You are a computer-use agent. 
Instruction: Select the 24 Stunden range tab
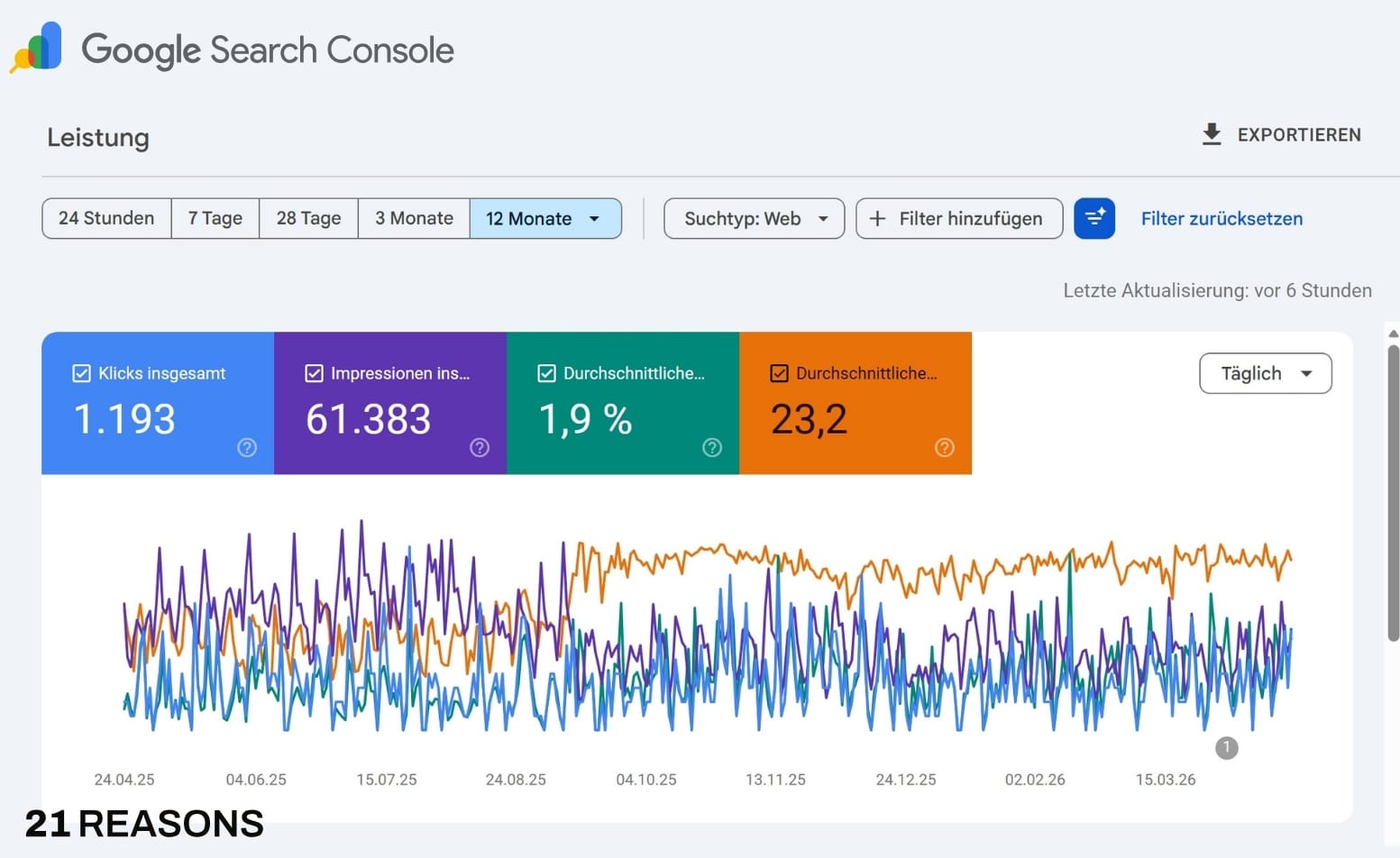[106, 218]
